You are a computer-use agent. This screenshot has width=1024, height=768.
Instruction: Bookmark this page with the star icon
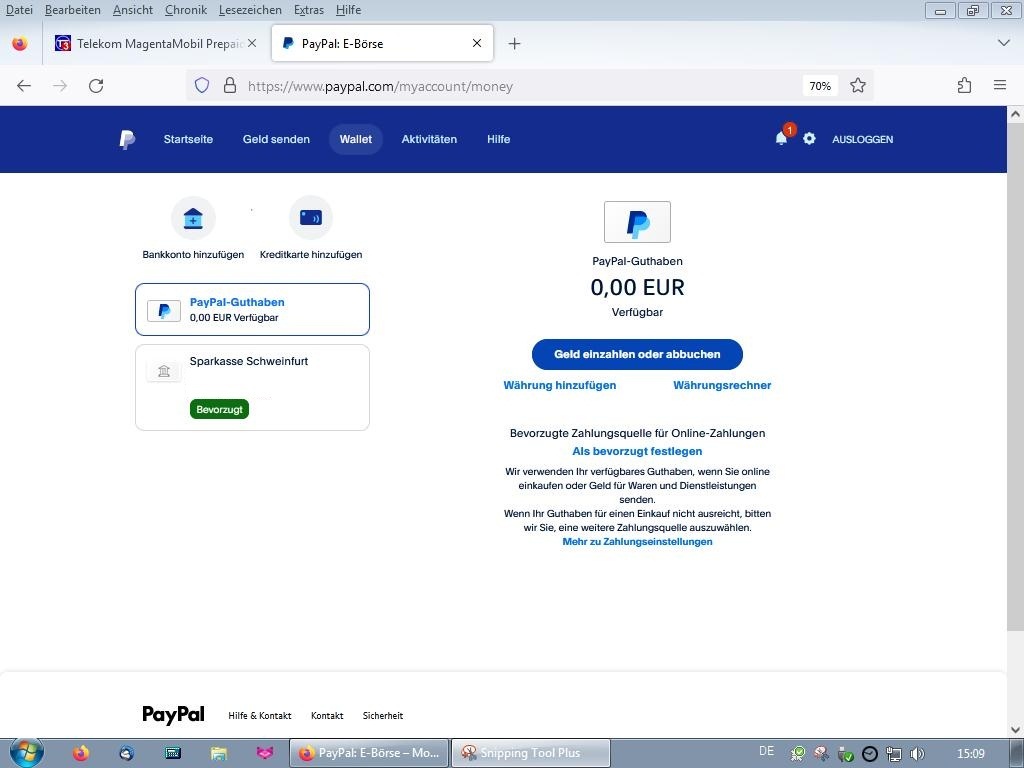click(x=857, y=86)
